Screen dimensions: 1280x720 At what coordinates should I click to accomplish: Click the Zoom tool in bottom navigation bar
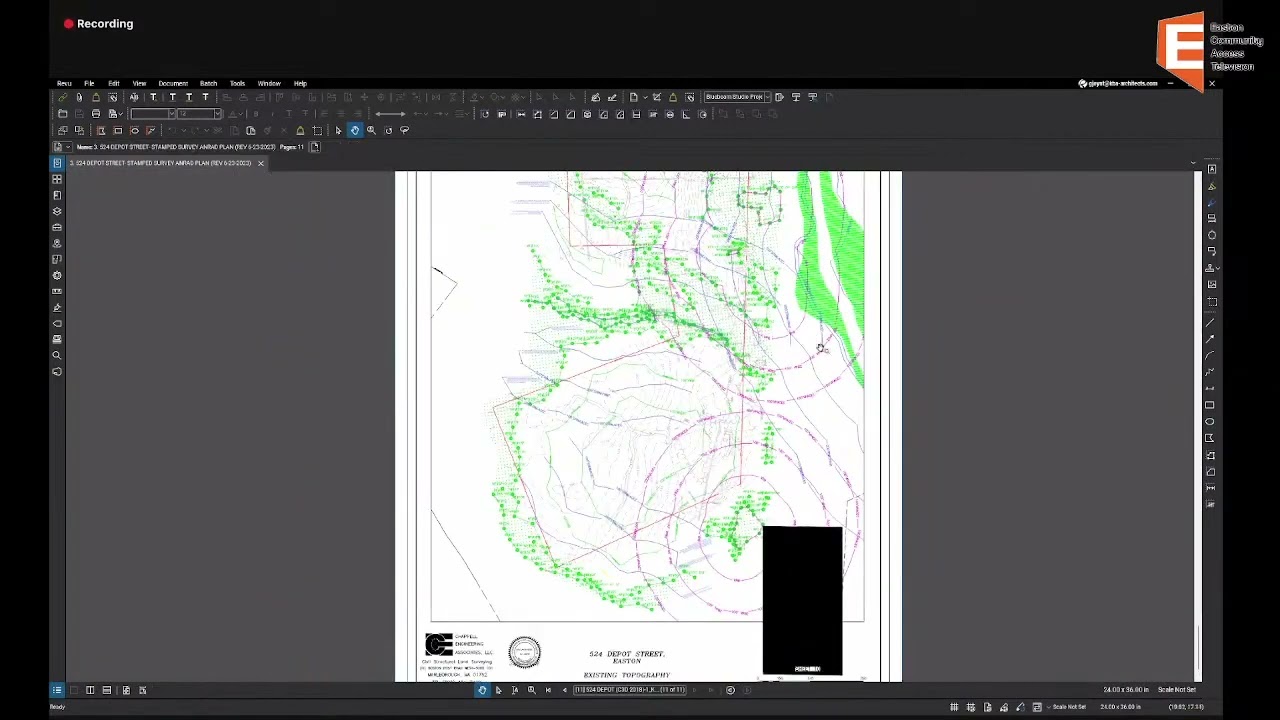531,690
